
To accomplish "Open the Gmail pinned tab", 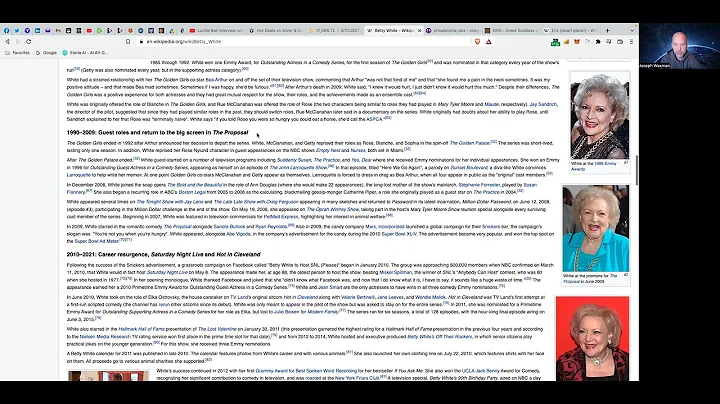I will point(58,31).
